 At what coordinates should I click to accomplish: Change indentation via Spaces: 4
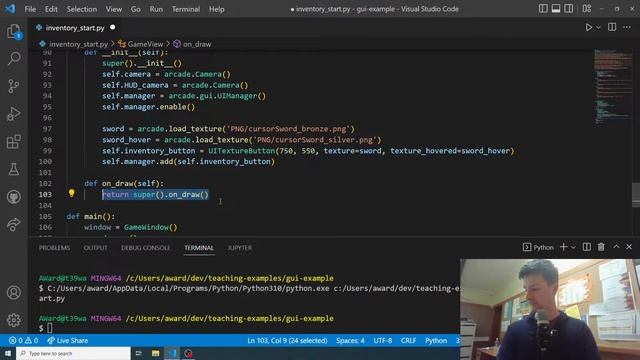pos(350,340)
